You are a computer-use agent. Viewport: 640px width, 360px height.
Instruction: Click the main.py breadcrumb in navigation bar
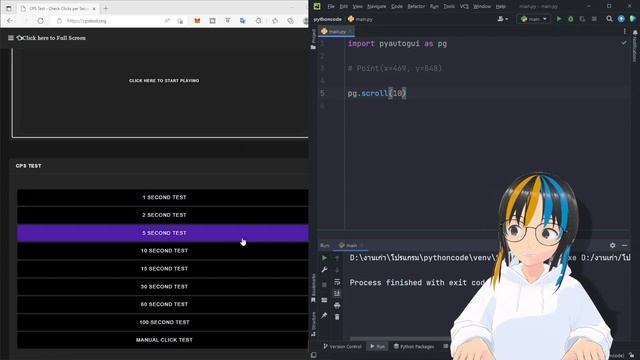(x=360, y=19)
